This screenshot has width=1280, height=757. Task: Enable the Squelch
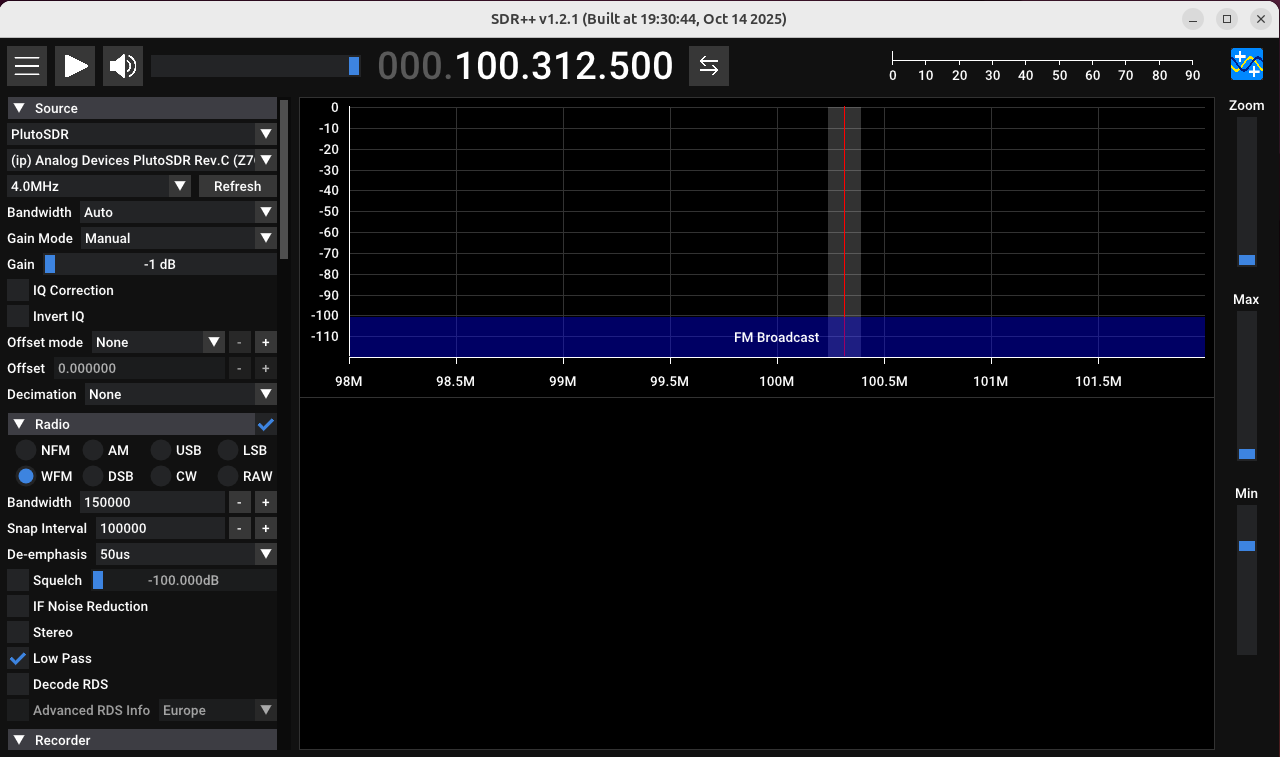click(17, 580)
